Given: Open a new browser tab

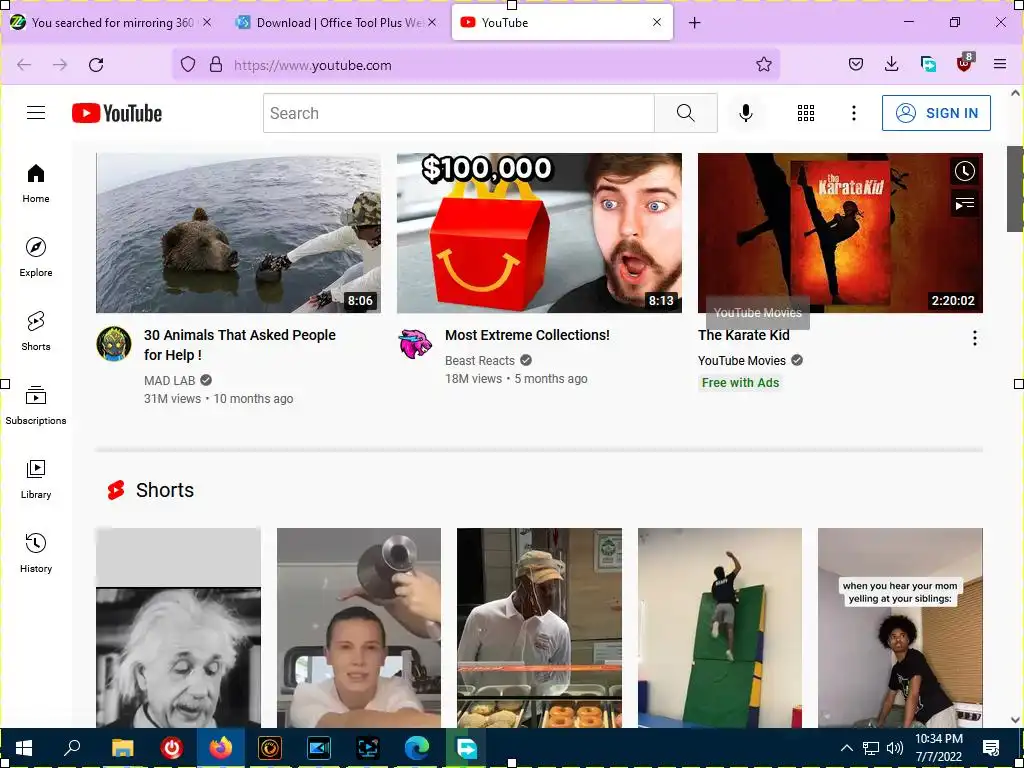Looking at the screenshot, I should click(695, 23).
